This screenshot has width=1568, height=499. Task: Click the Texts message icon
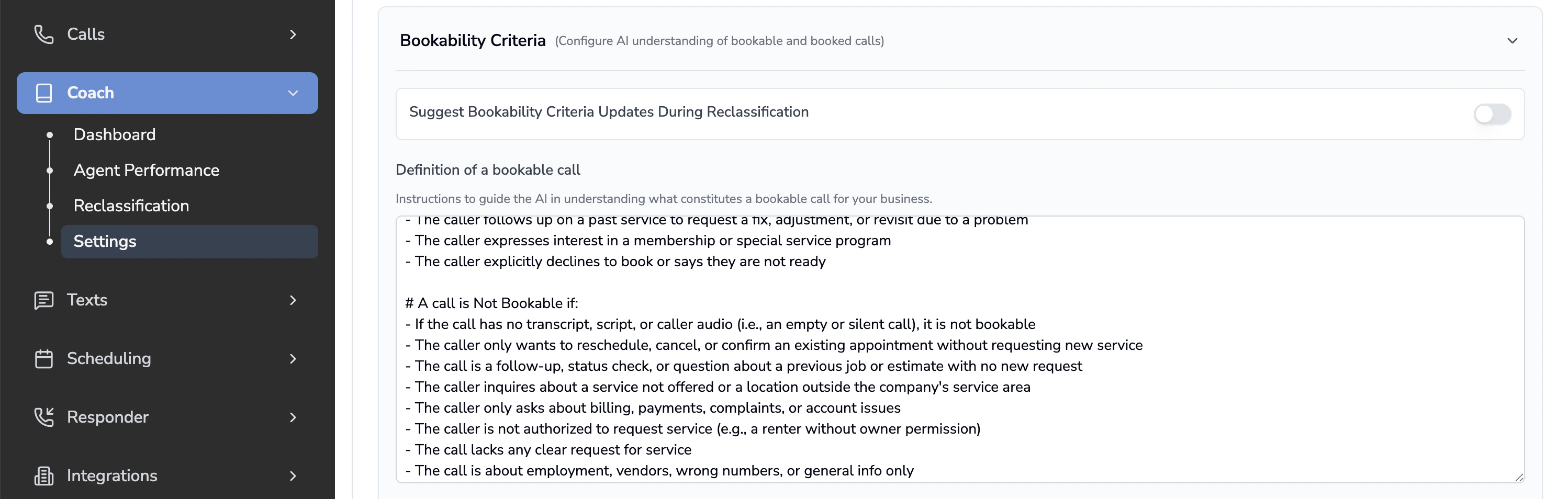point(44,300)
